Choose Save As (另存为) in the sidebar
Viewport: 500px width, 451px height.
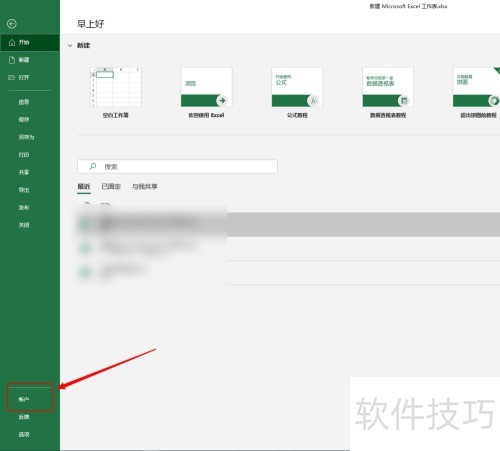click(26, 137)
